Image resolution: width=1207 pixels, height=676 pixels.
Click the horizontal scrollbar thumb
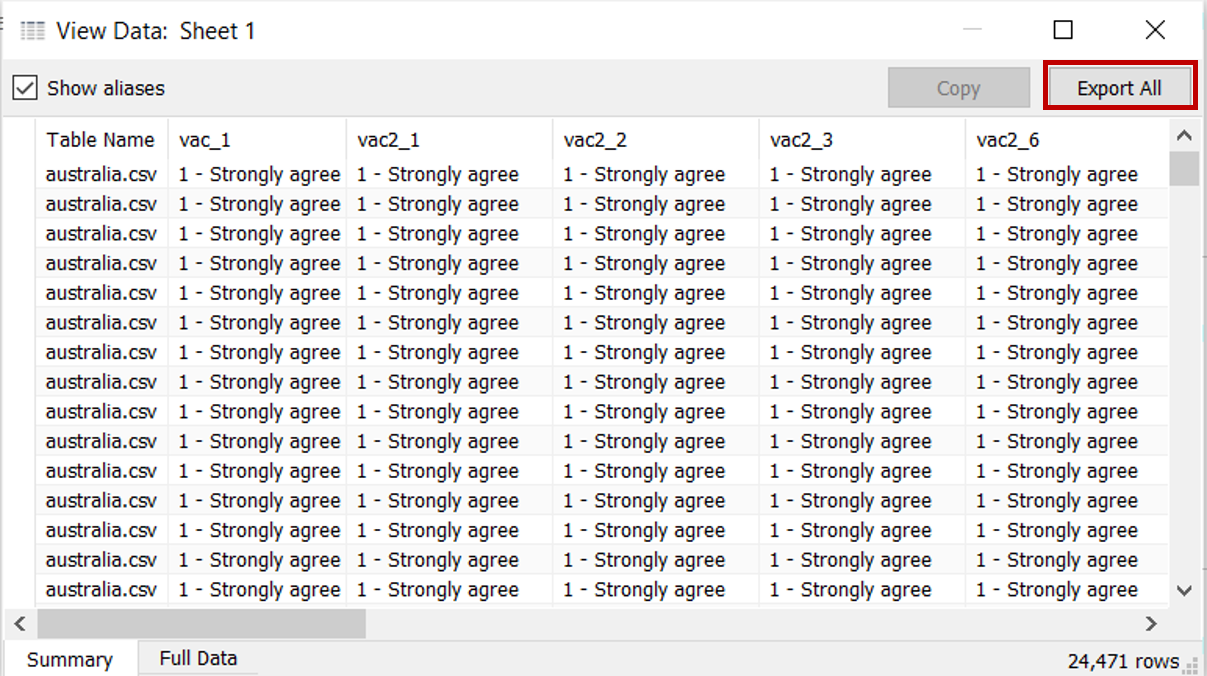[x=201, y=624]
